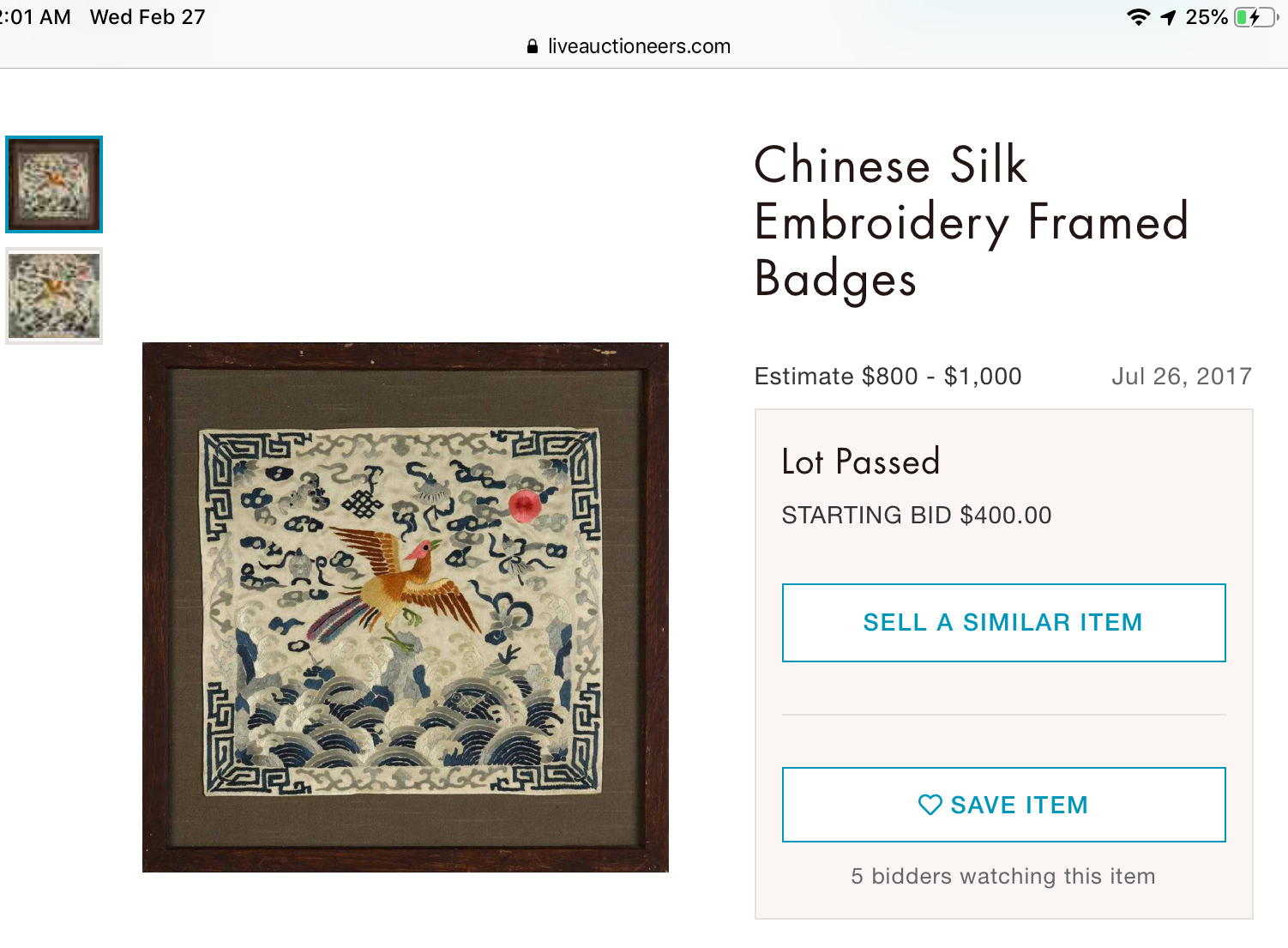Tap the Wed Feb 27 date

(147, 17)
